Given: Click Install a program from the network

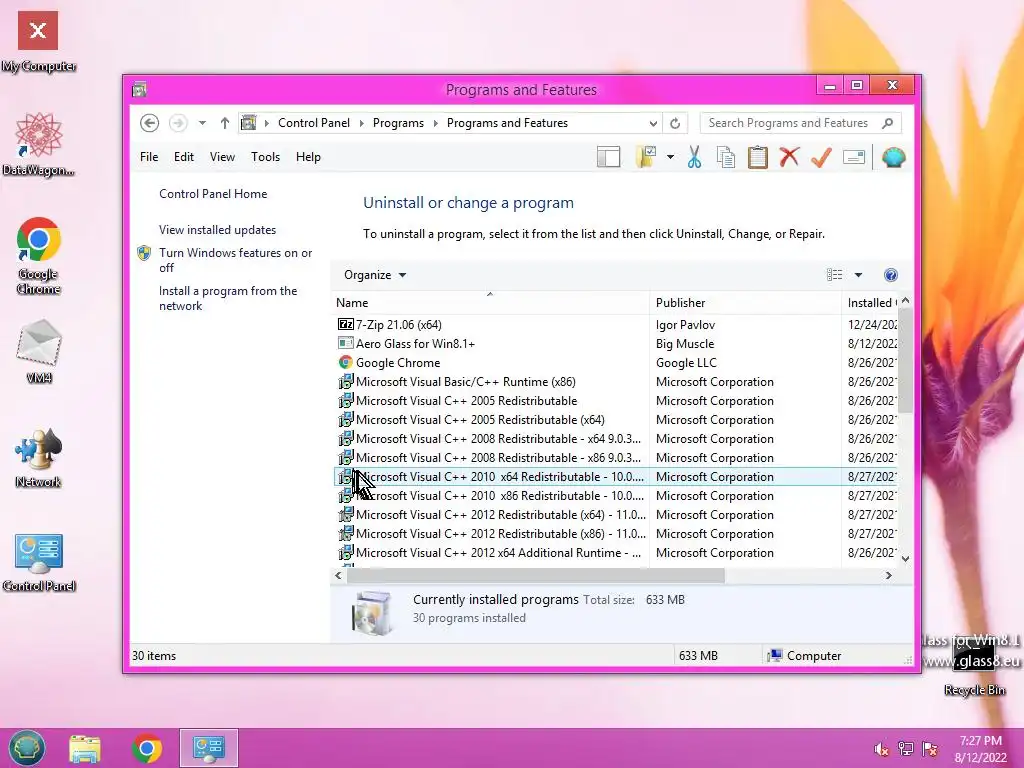Looking at the screenshot, I should tap(227, 298).
